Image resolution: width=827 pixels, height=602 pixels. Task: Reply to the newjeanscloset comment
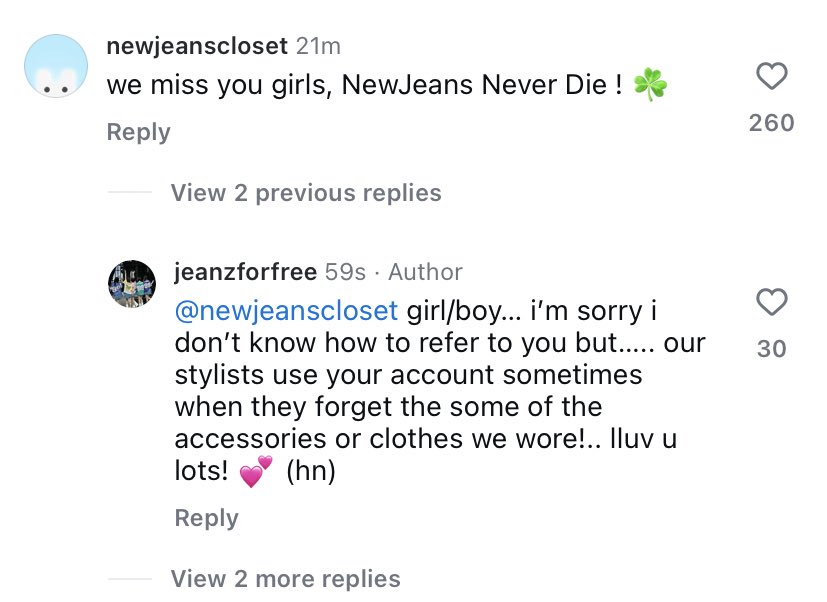(138, 132)
